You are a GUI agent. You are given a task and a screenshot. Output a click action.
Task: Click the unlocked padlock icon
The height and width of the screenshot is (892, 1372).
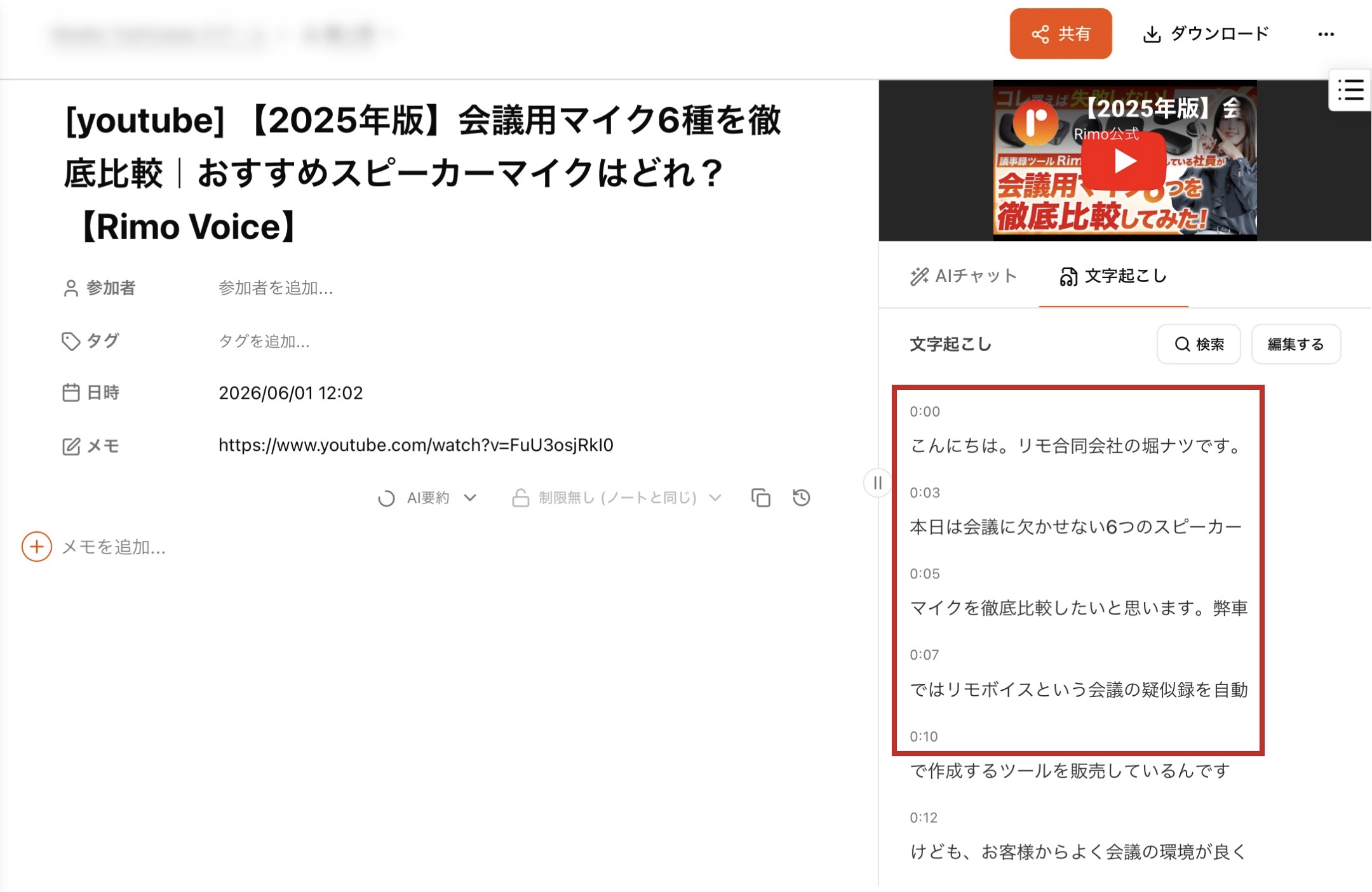tap(521, 498)
